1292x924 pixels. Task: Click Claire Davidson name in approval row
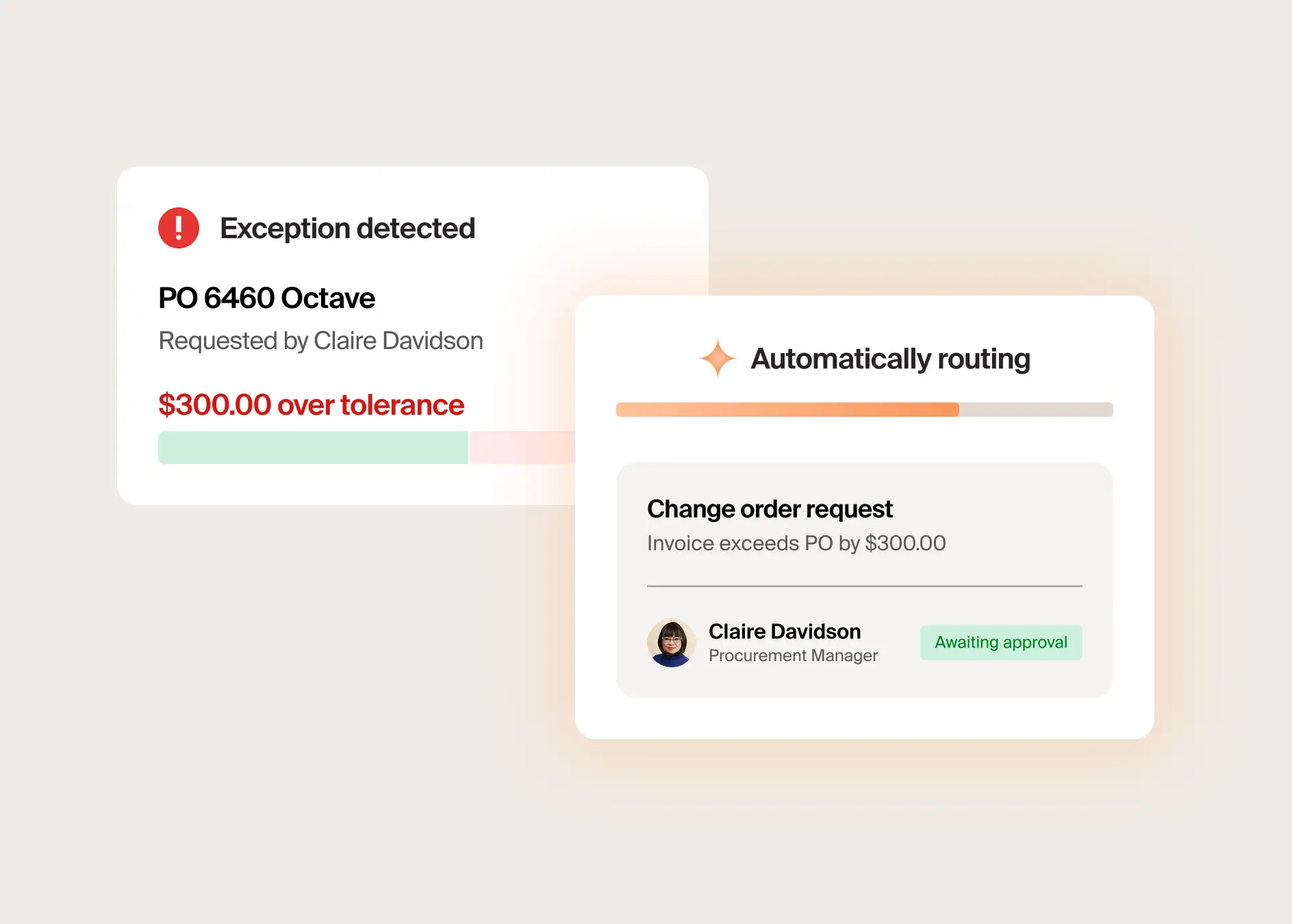pos(785,631)
